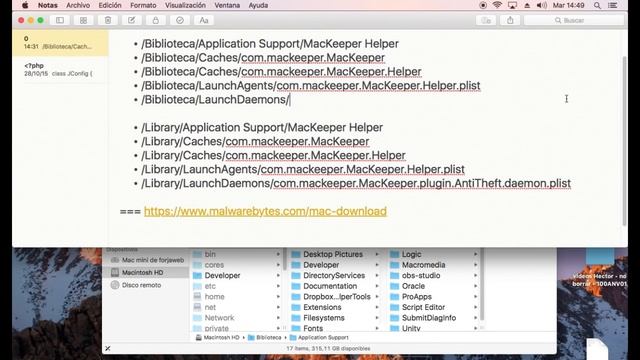Open the Formato menu
This screenshot has height=360, width=640.
[x=143, y=5]
